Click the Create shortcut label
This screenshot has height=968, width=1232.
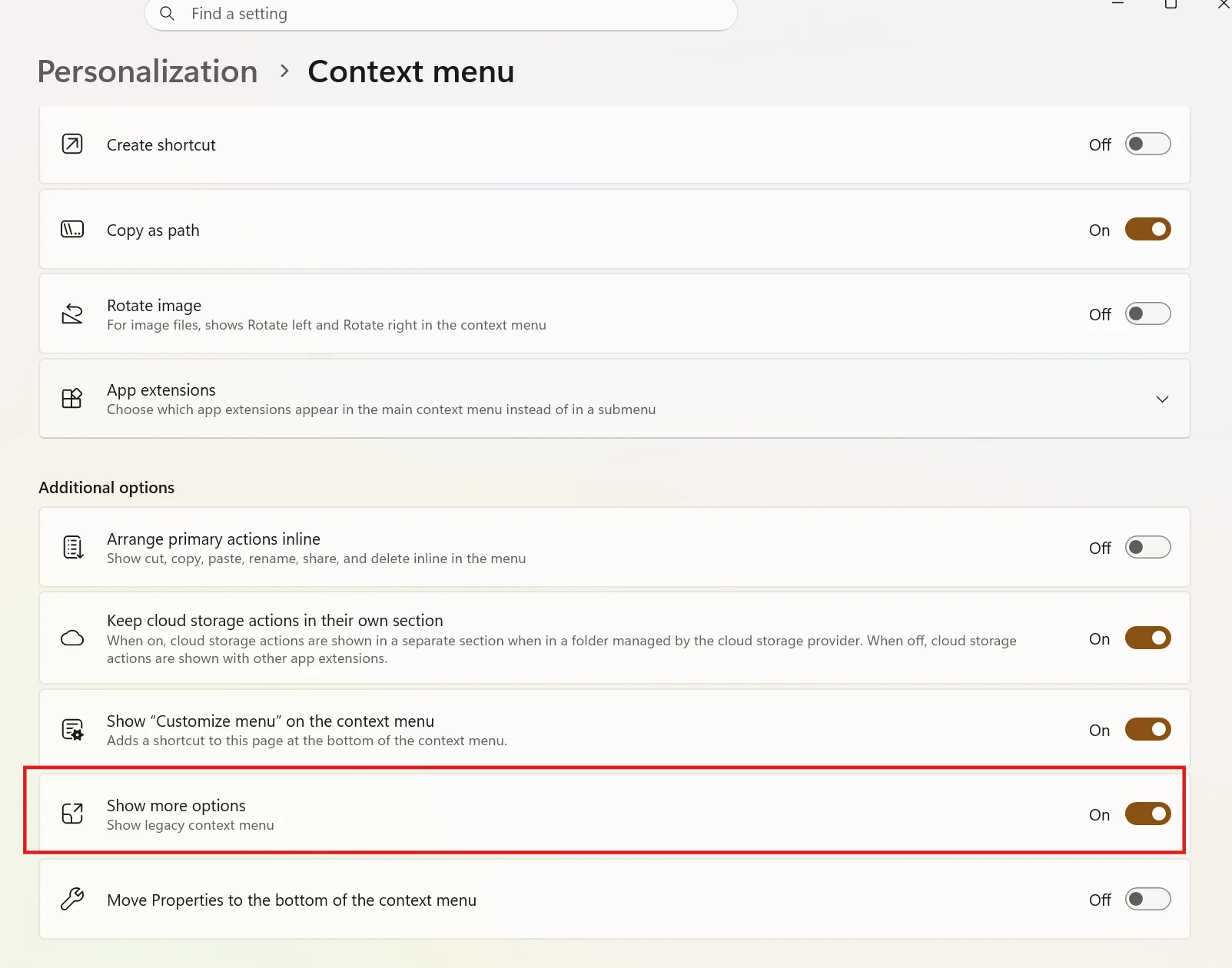(x=161, y=145)
